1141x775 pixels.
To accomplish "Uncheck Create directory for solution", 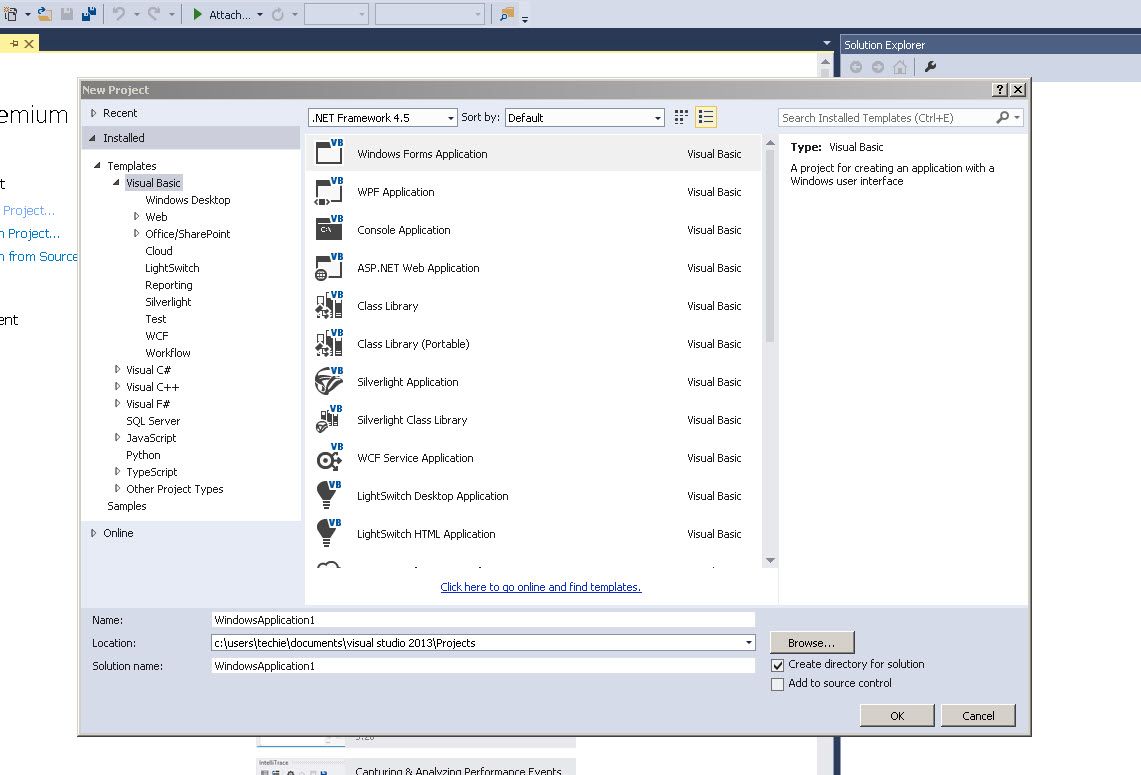I will pyautogui.click(x=777, y=664).
